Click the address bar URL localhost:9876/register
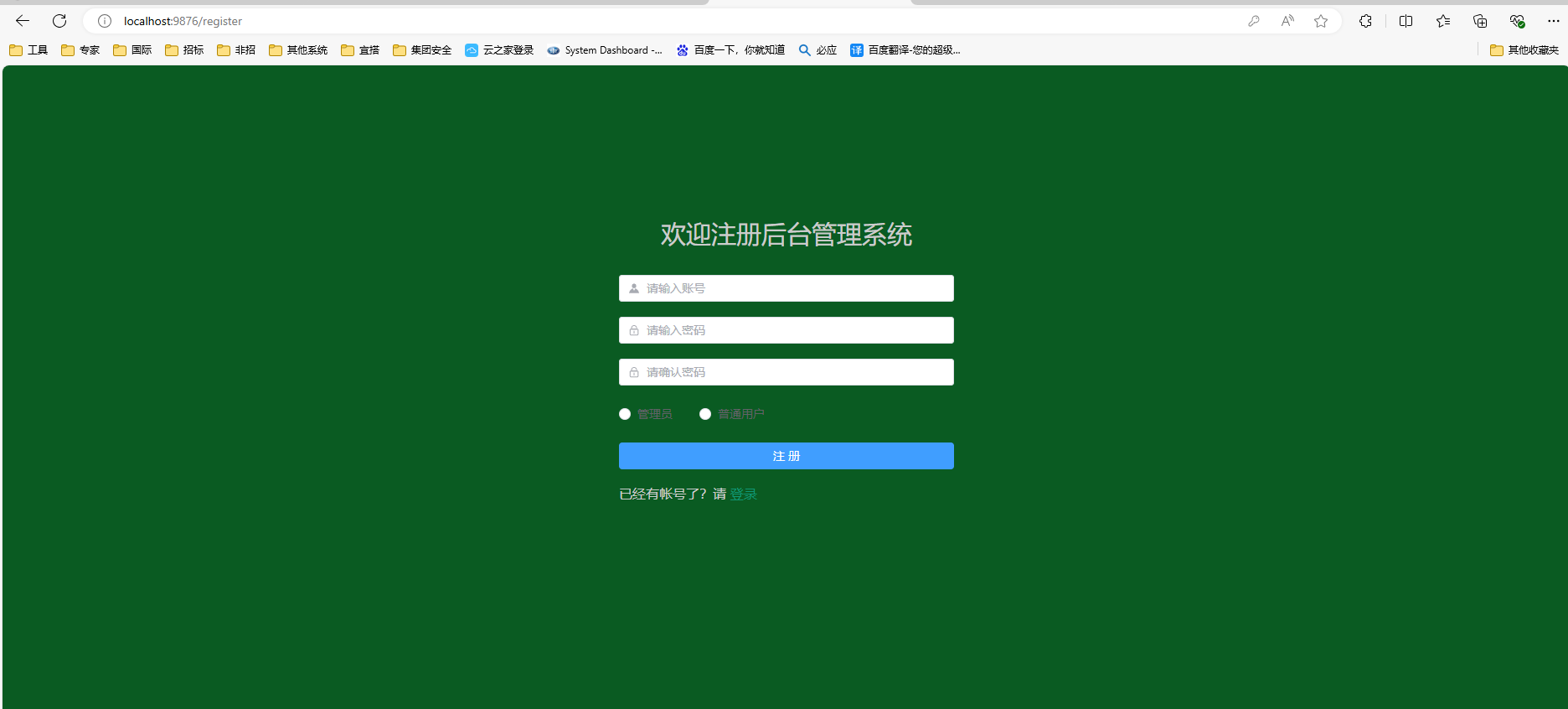1568x709 pixels. click(183, 21)
